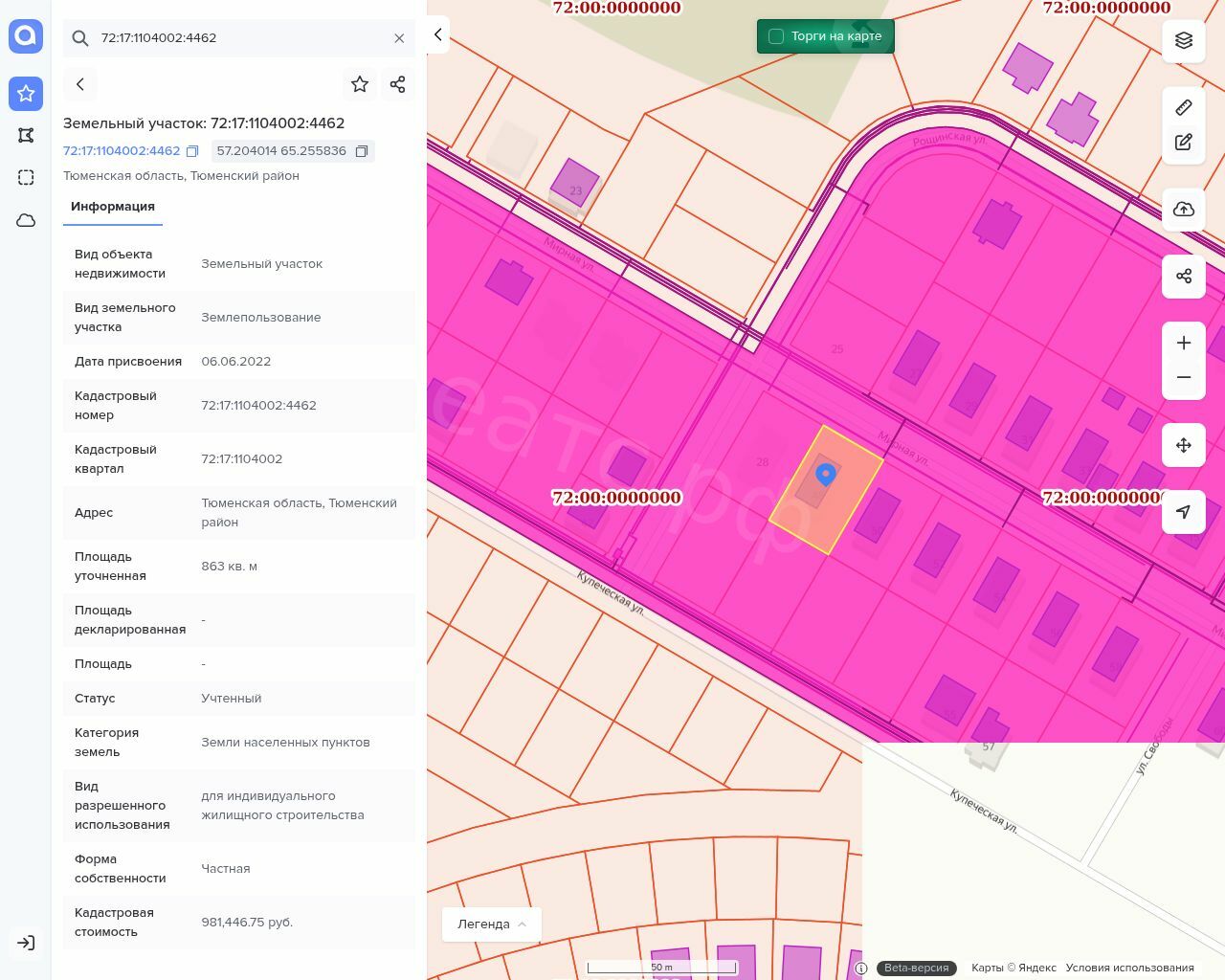This screenshot has width=1225, height=980.
Task: Click the share icon on map toolbar
Action: (x=1183, y=277)
